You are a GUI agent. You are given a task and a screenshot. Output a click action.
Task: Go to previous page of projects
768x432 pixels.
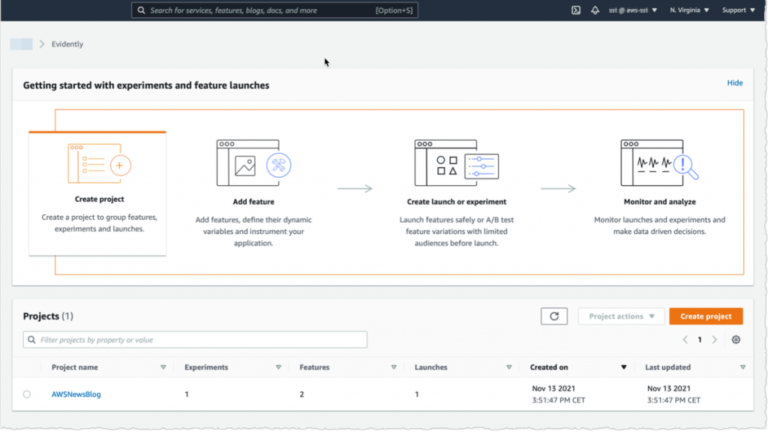[685, 340]
